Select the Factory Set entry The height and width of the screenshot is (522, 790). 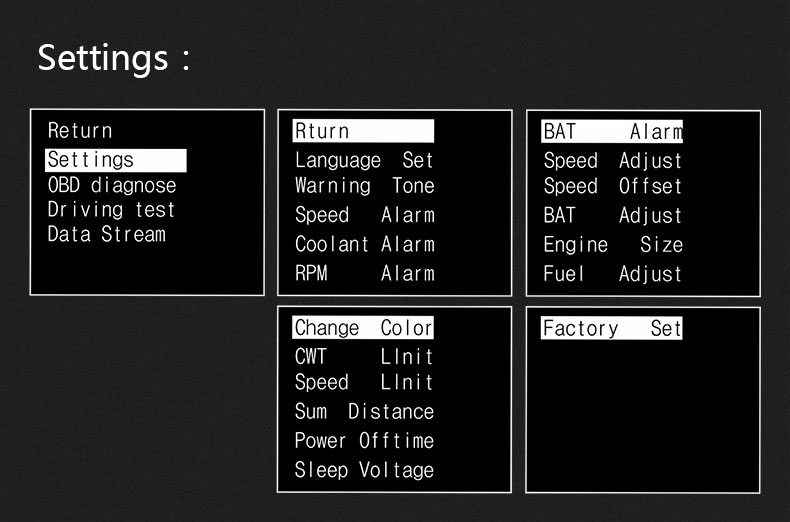click(x=612, y=328)
